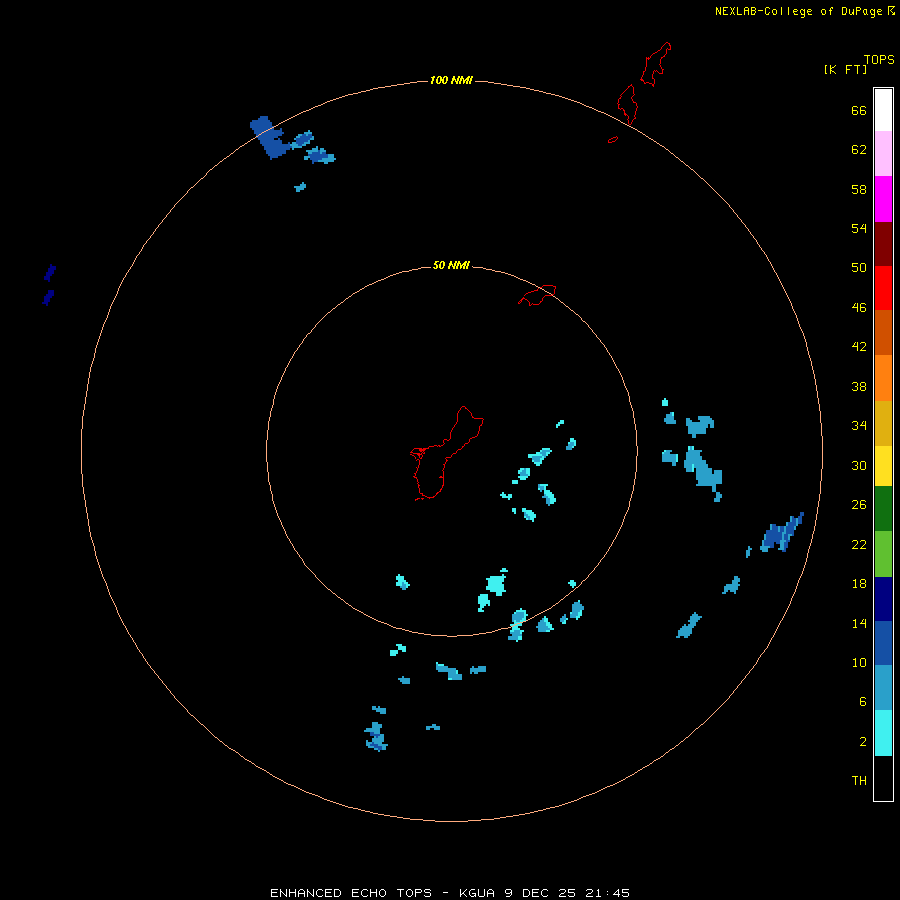Click the gold 34 kft legend swatch
This screenshot has height=900, width=900.
(x=883, y=423)
